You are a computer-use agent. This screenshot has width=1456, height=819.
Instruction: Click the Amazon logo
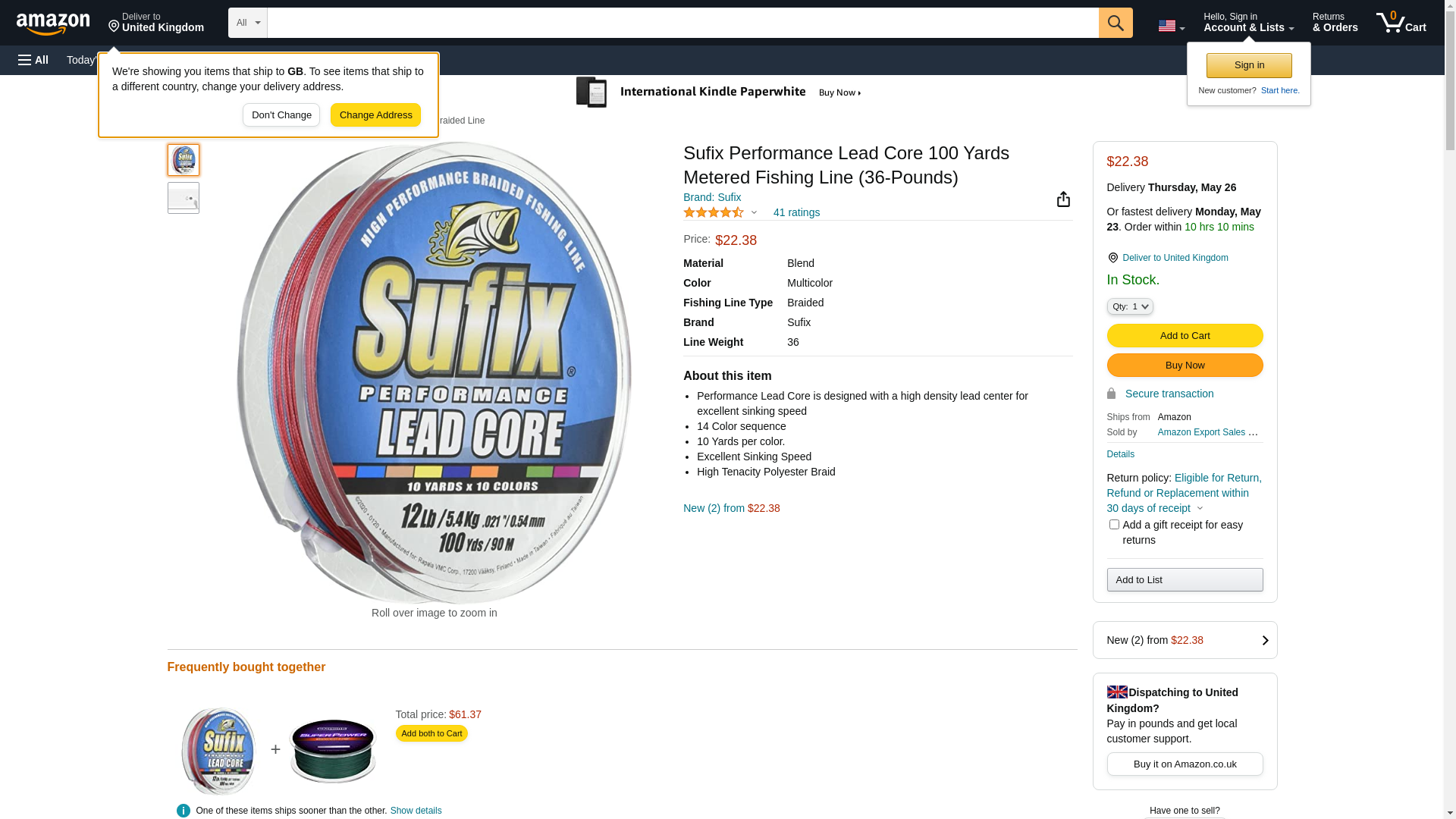[x=53, y=24]
